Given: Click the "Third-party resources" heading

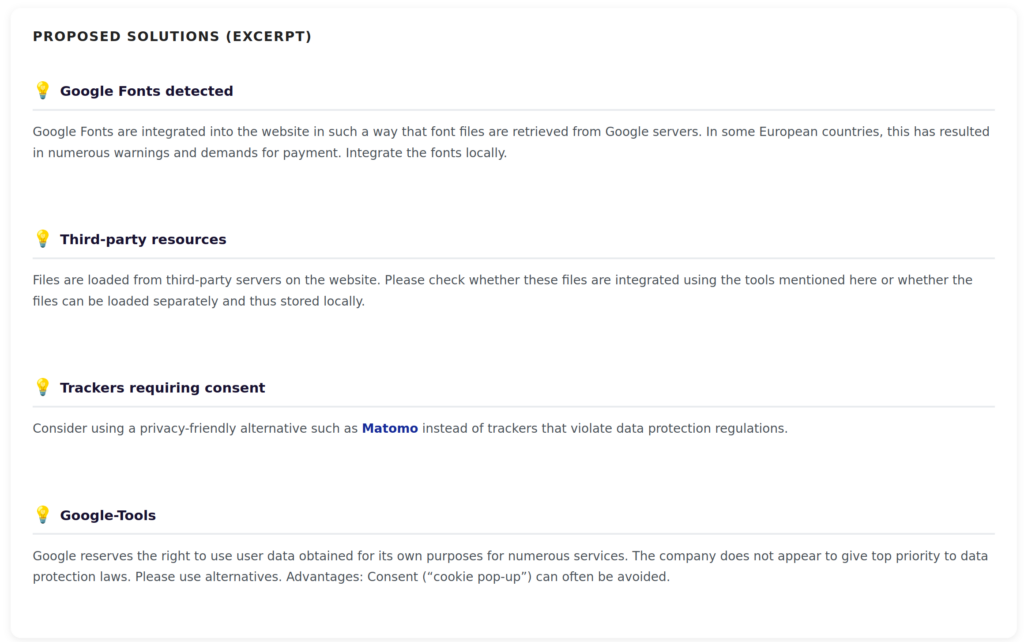Looking at the screenshot, I should 143,239.
